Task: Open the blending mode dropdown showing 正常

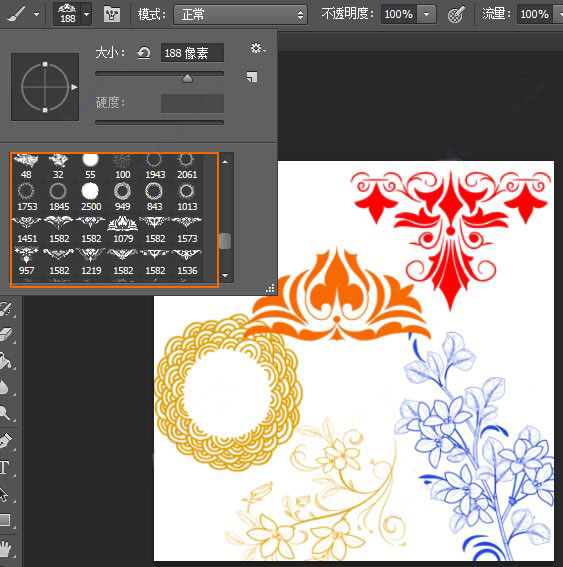Action: click(240, 14)
